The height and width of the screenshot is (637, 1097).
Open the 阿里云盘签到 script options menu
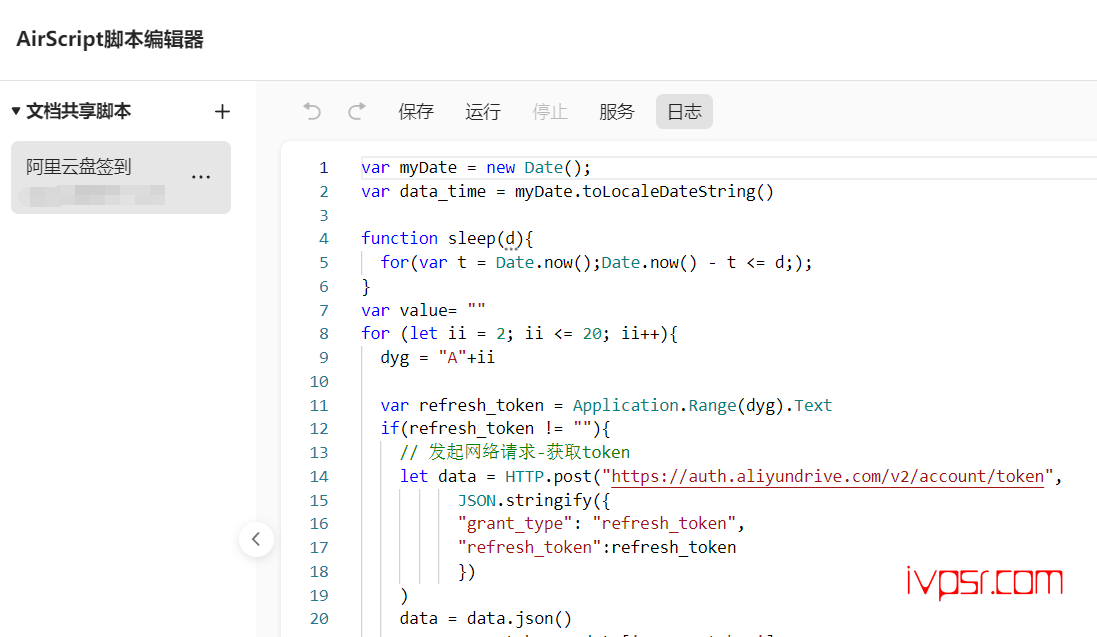click(201, 177)
